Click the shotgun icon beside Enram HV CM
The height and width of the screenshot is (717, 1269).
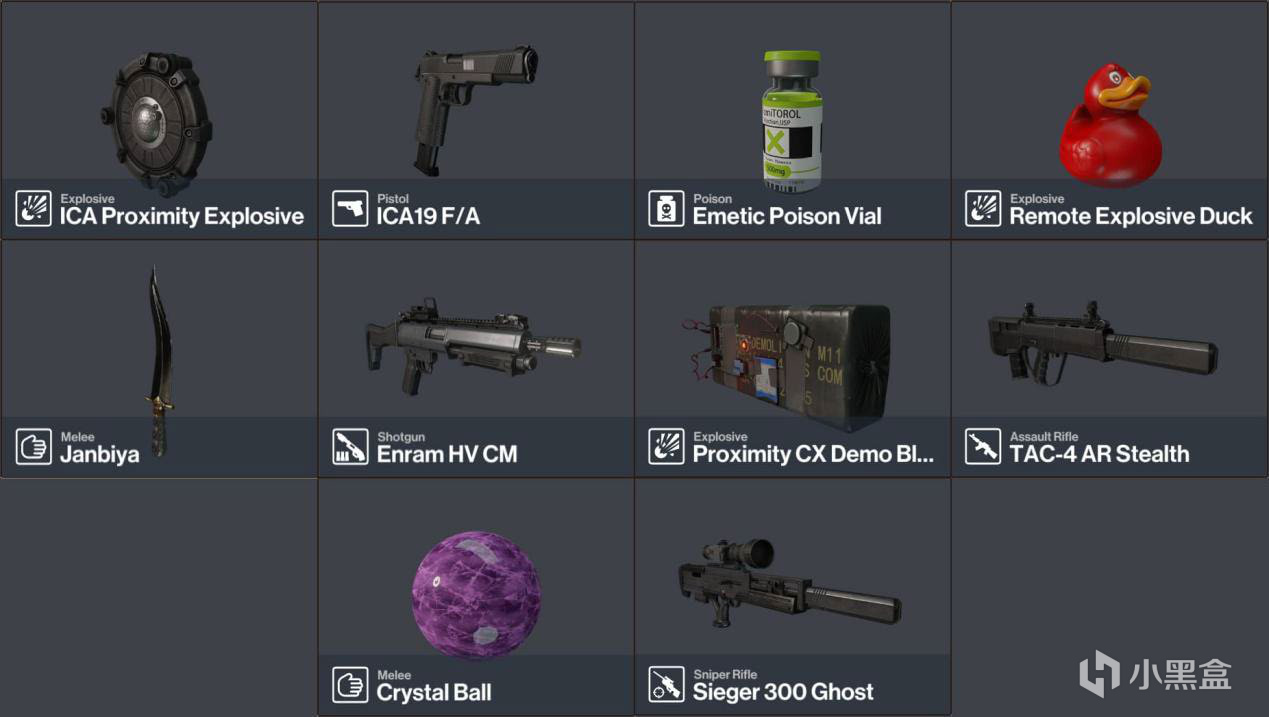350,446
